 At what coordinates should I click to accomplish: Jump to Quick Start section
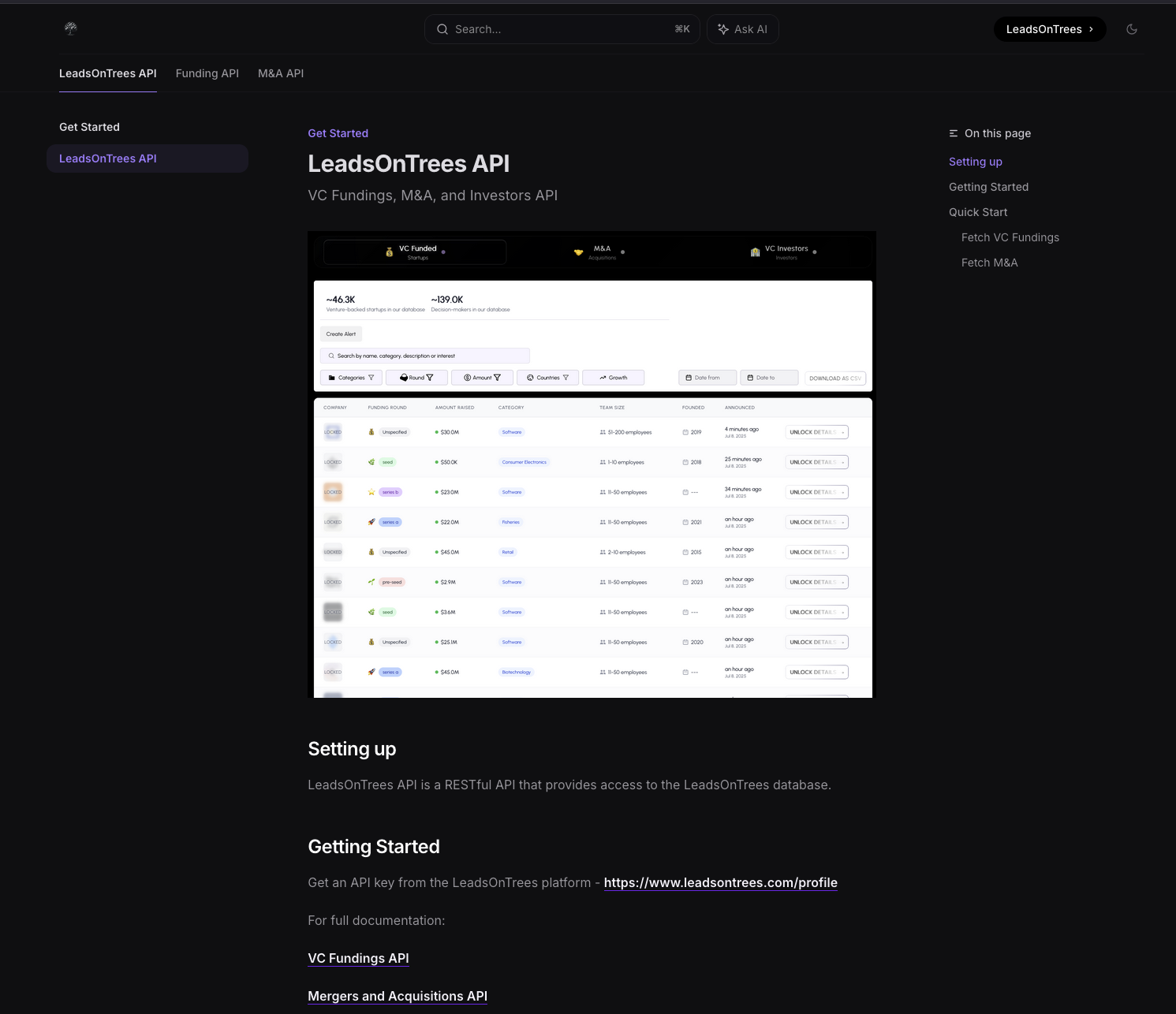coord(978,212)
